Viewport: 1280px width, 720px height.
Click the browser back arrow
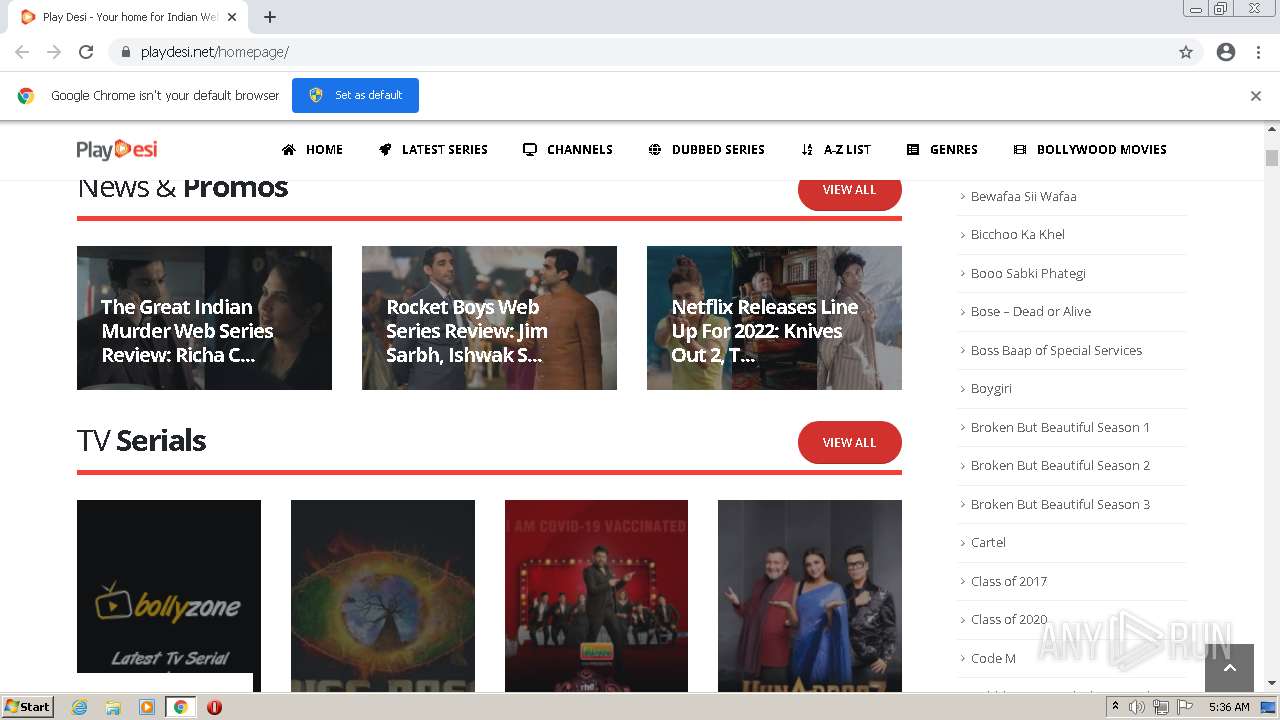(22, 52)
